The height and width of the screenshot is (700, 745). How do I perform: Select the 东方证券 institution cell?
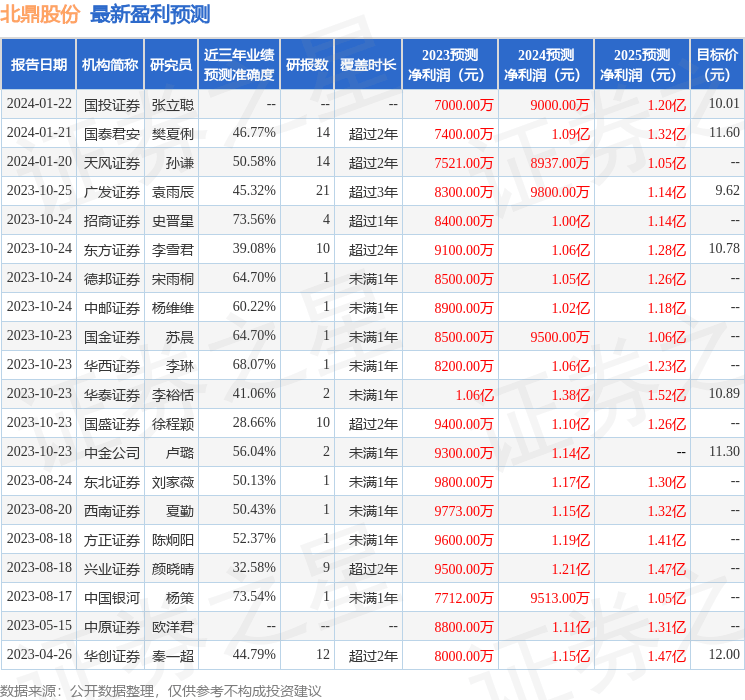(112, 250)
